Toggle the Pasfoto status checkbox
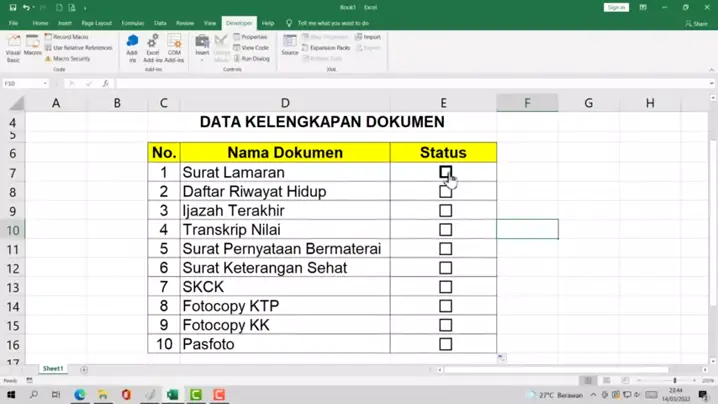This screenshot has width=718, height=404. (445, 344)
